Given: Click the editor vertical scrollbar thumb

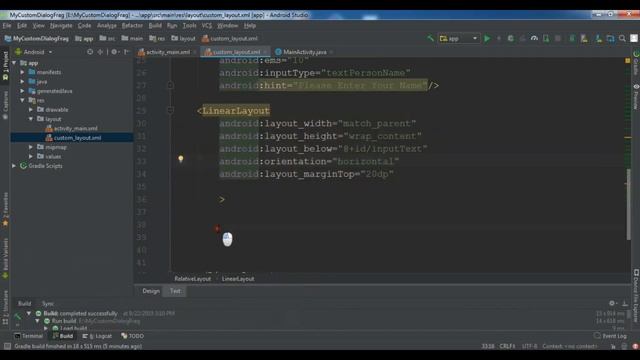Looking at the screenshot, I should coord(628,204).
